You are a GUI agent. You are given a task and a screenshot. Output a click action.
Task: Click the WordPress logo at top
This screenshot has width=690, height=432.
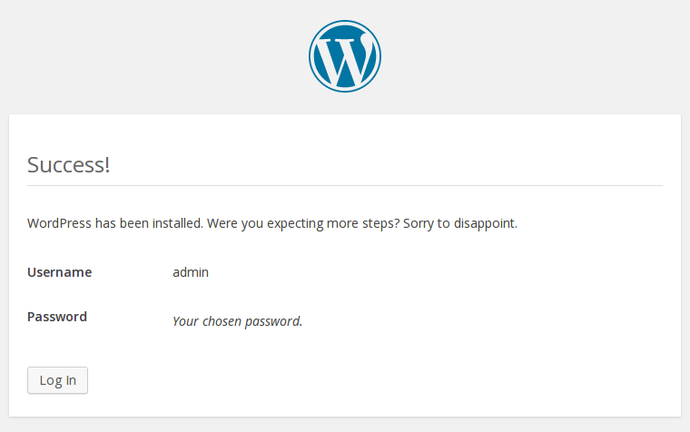pos(345,57)
